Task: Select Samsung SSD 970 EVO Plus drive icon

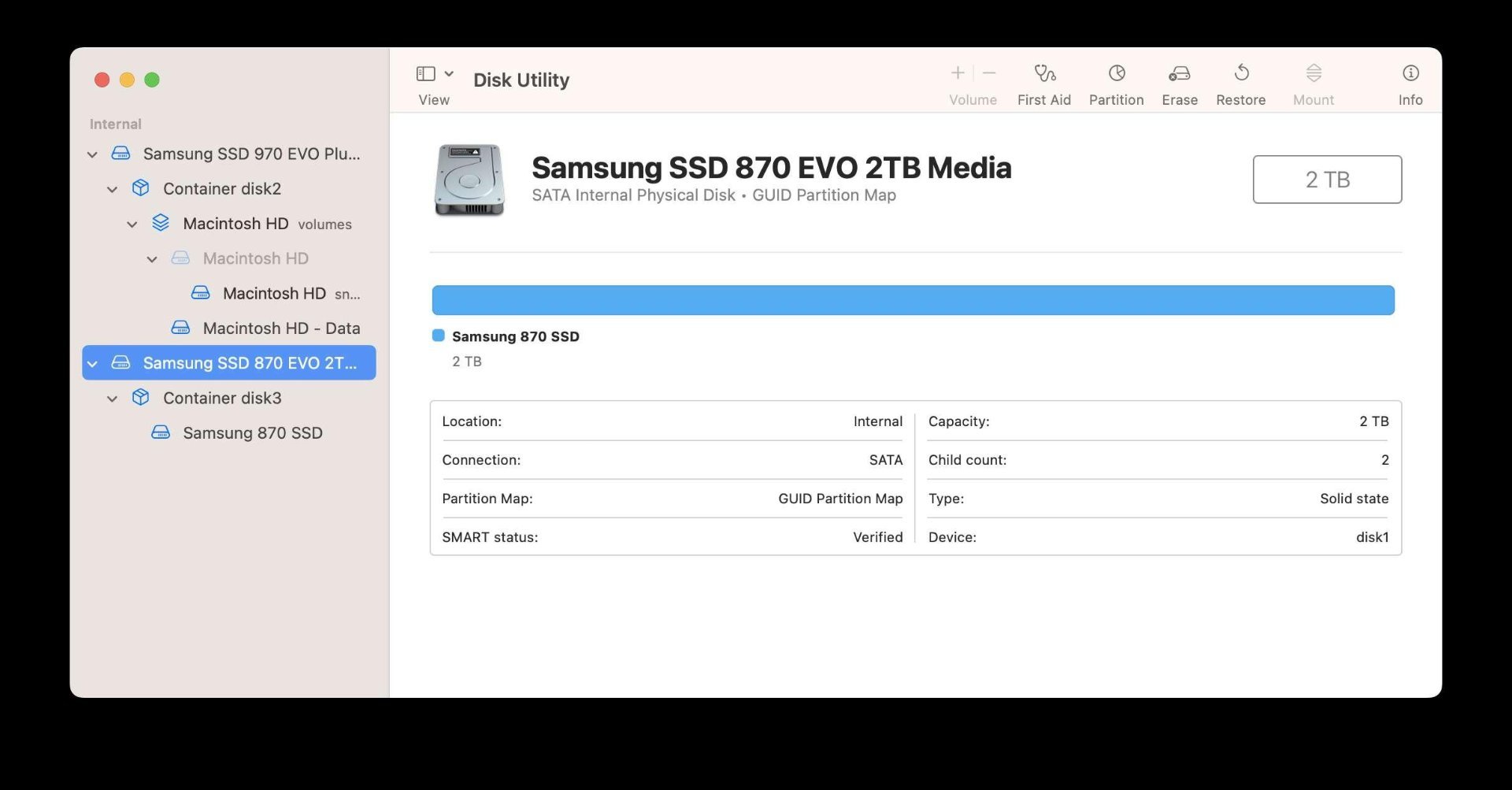Action: click(x=120, y=153)
